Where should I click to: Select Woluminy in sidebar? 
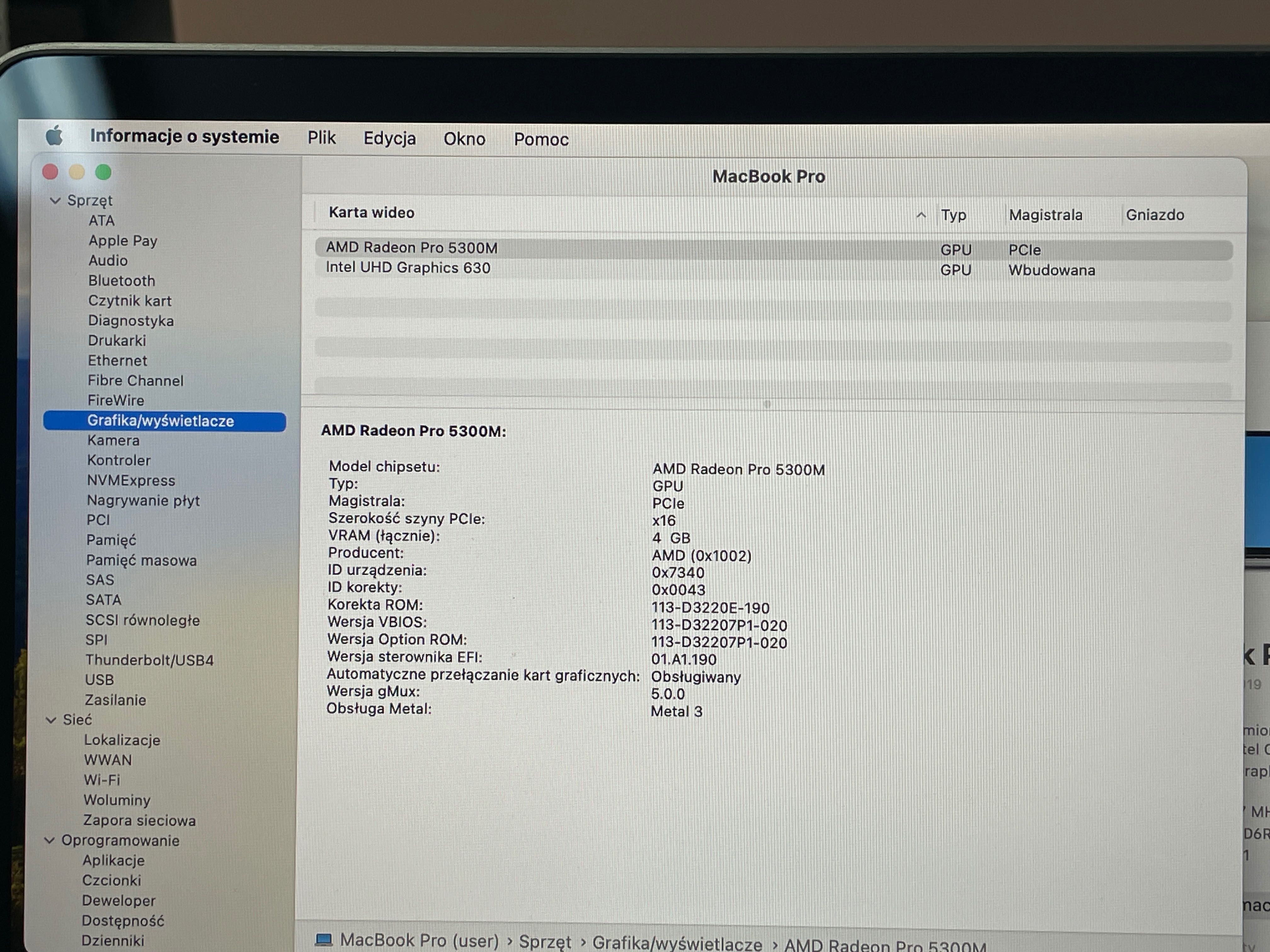pos(117,800)
